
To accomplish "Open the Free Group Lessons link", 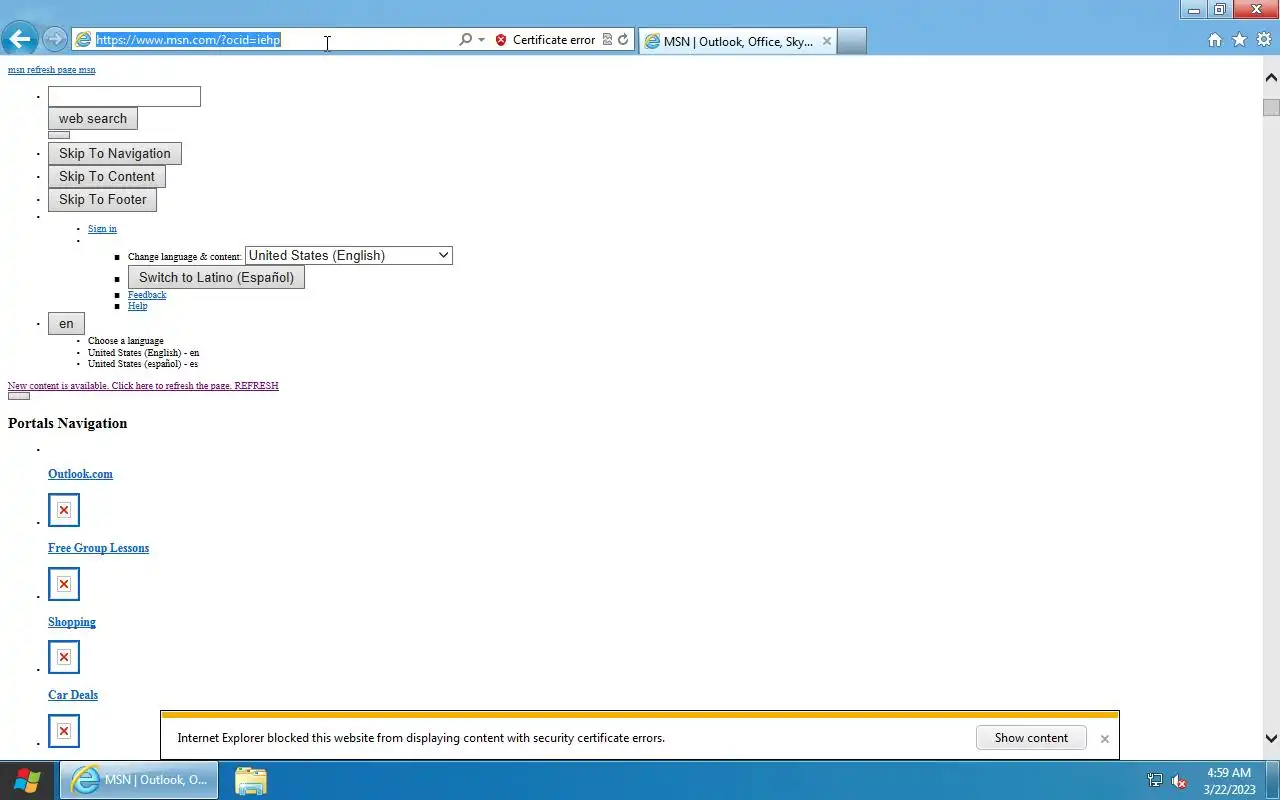I will pos(98,548).
